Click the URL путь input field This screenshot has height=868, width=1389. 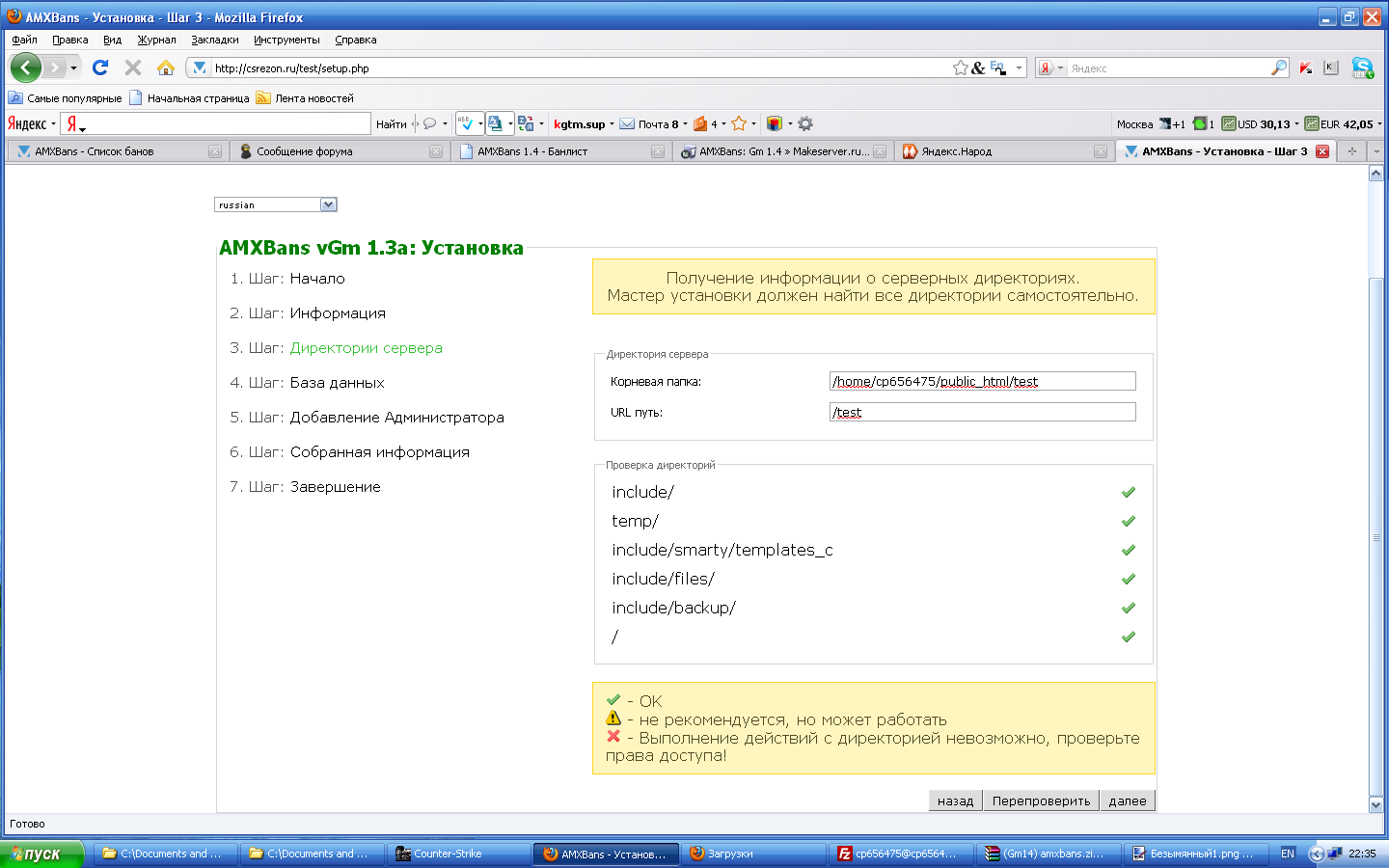(983, 412)
